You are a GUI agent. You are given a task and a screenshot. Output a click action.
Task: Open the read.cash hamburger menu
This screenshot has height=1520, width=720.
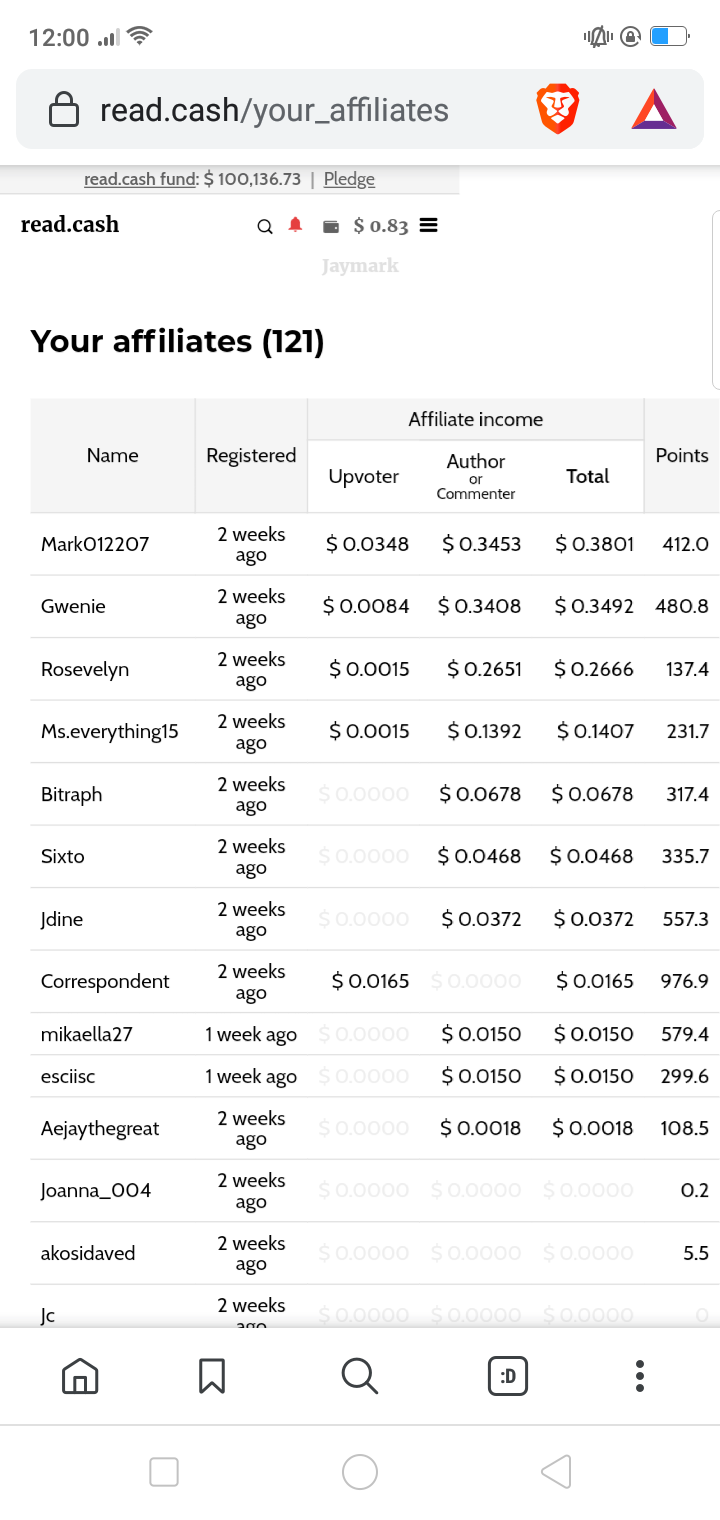(x=428, y=226)
